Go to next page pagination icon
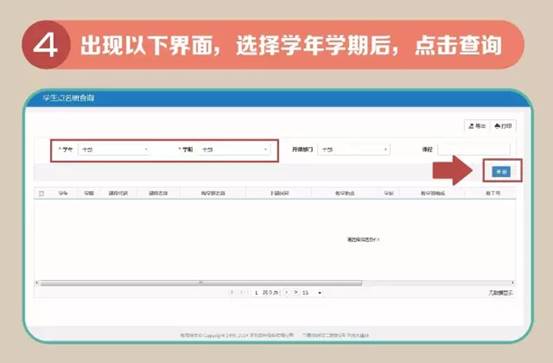The image size is (553, 363). pyautogui.click(x=286, y=292)
